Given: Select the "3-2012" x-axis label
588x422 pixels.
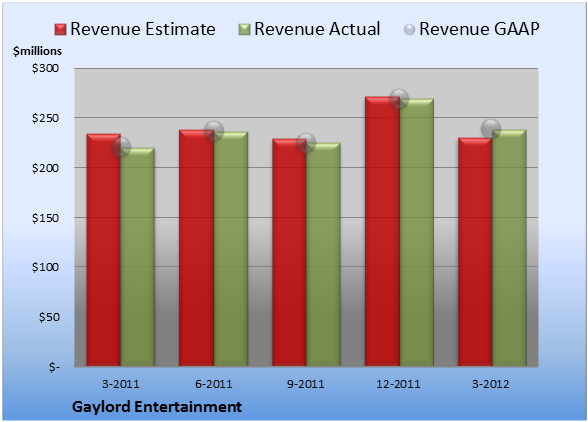Looking at the screenshot, I should pos(491,384).
